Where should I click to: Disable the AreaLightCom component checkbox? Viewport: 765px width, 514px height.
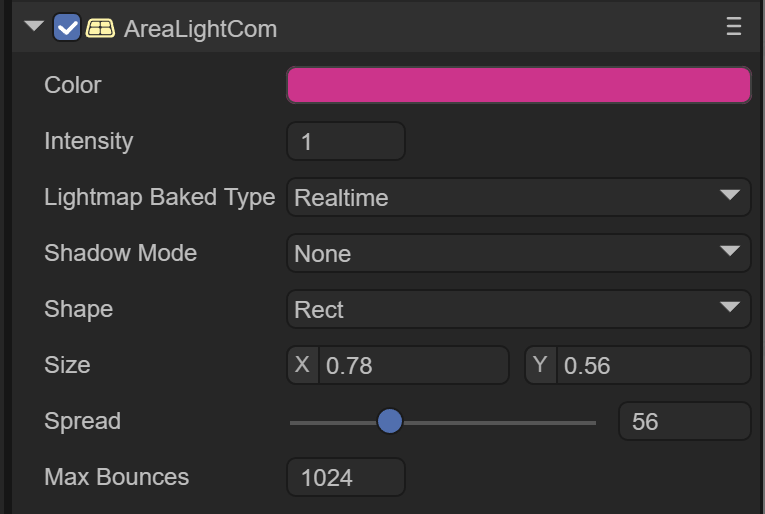(67, 28)
